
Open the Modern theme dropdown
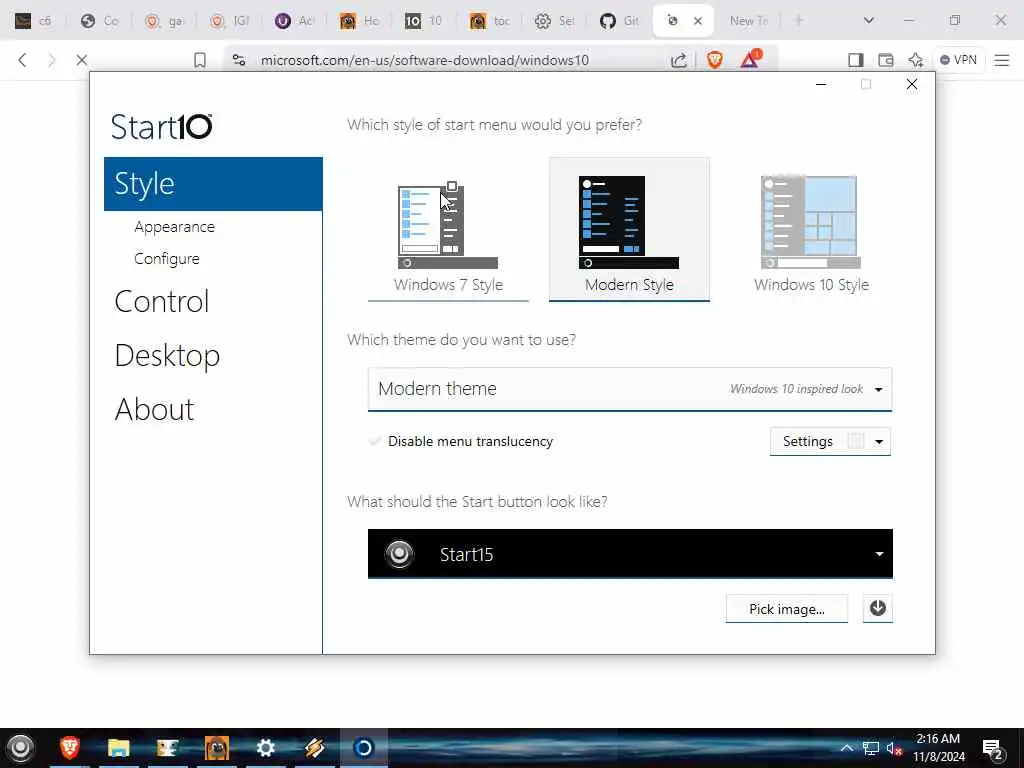pos(630,389)
